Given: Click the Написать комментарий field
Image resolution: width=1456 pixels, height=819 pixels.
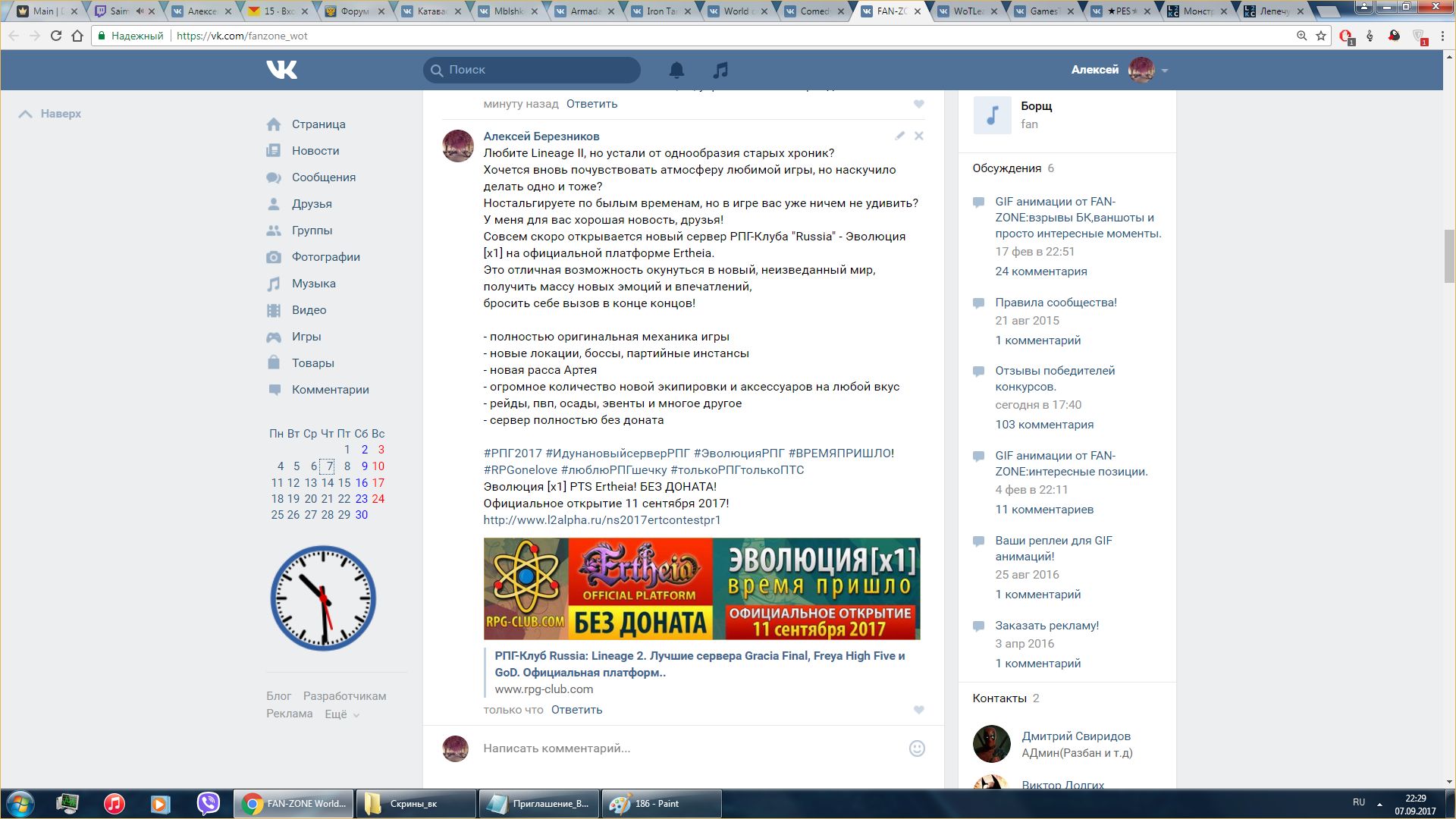Looking at the screenshot, I should tap(690, 748).
